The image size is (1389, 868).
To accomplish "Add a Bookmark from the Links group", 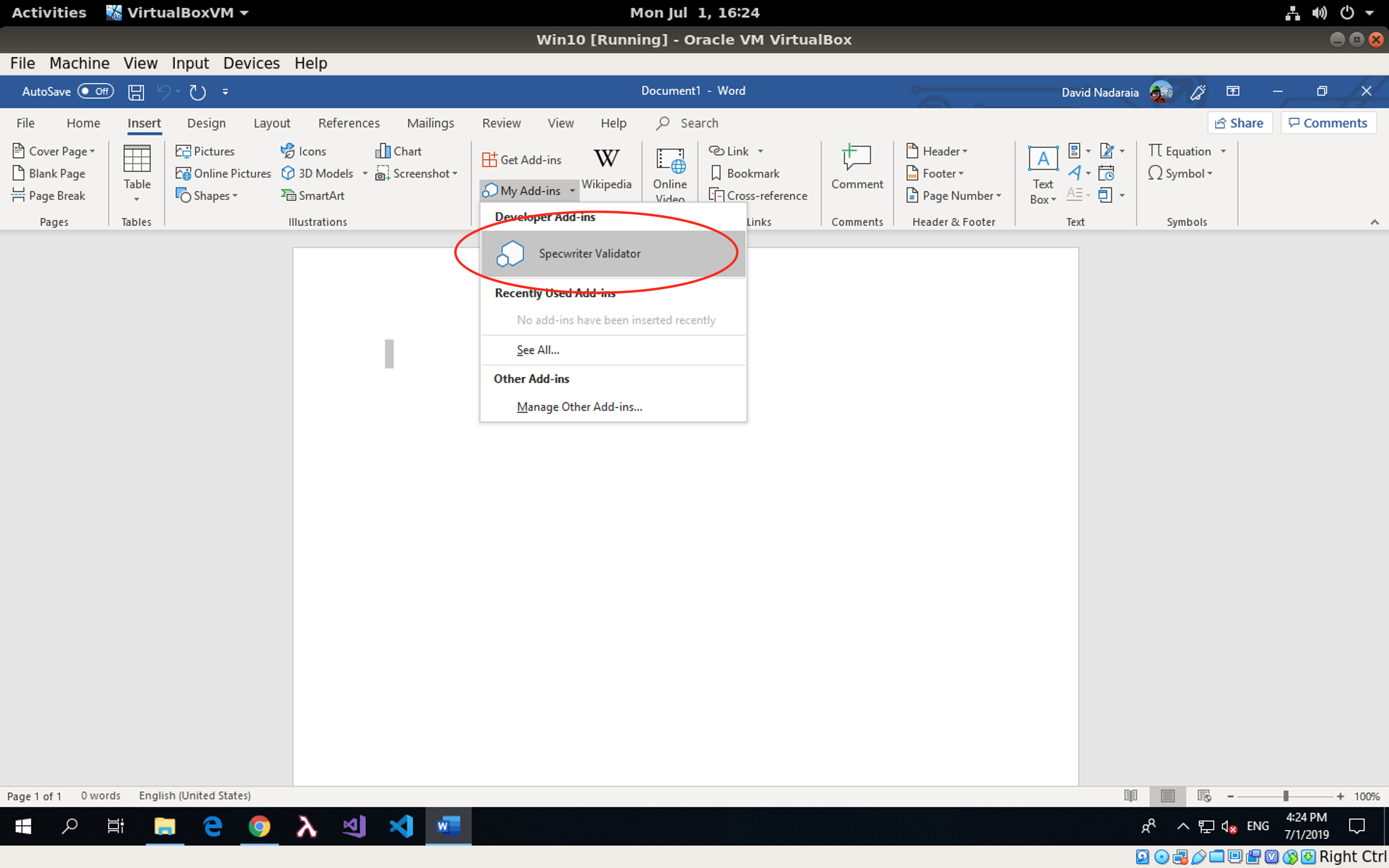I will [x=745, y=174].
